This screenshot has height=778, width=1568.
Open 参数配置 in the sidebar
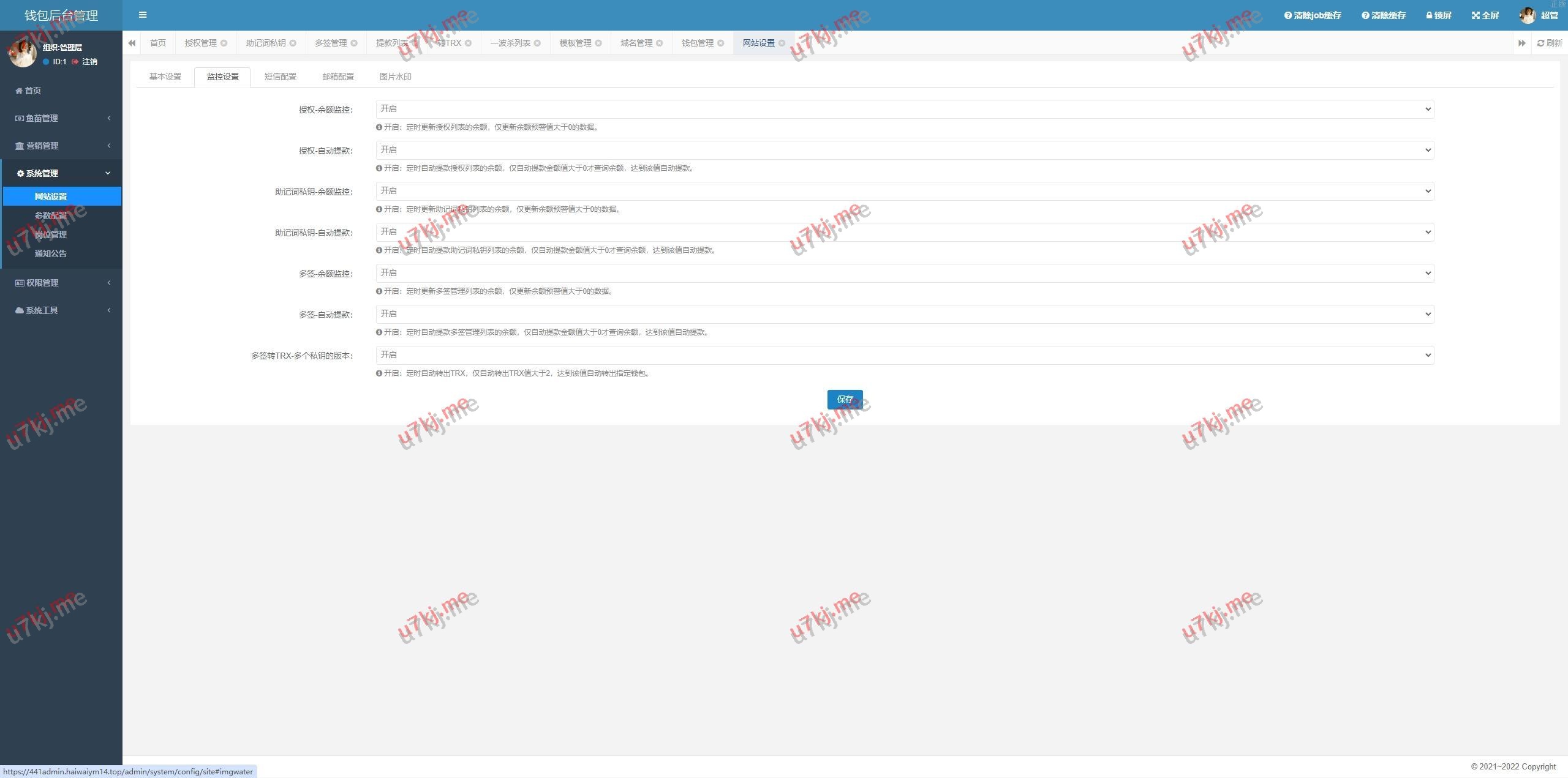click(51, 215)
